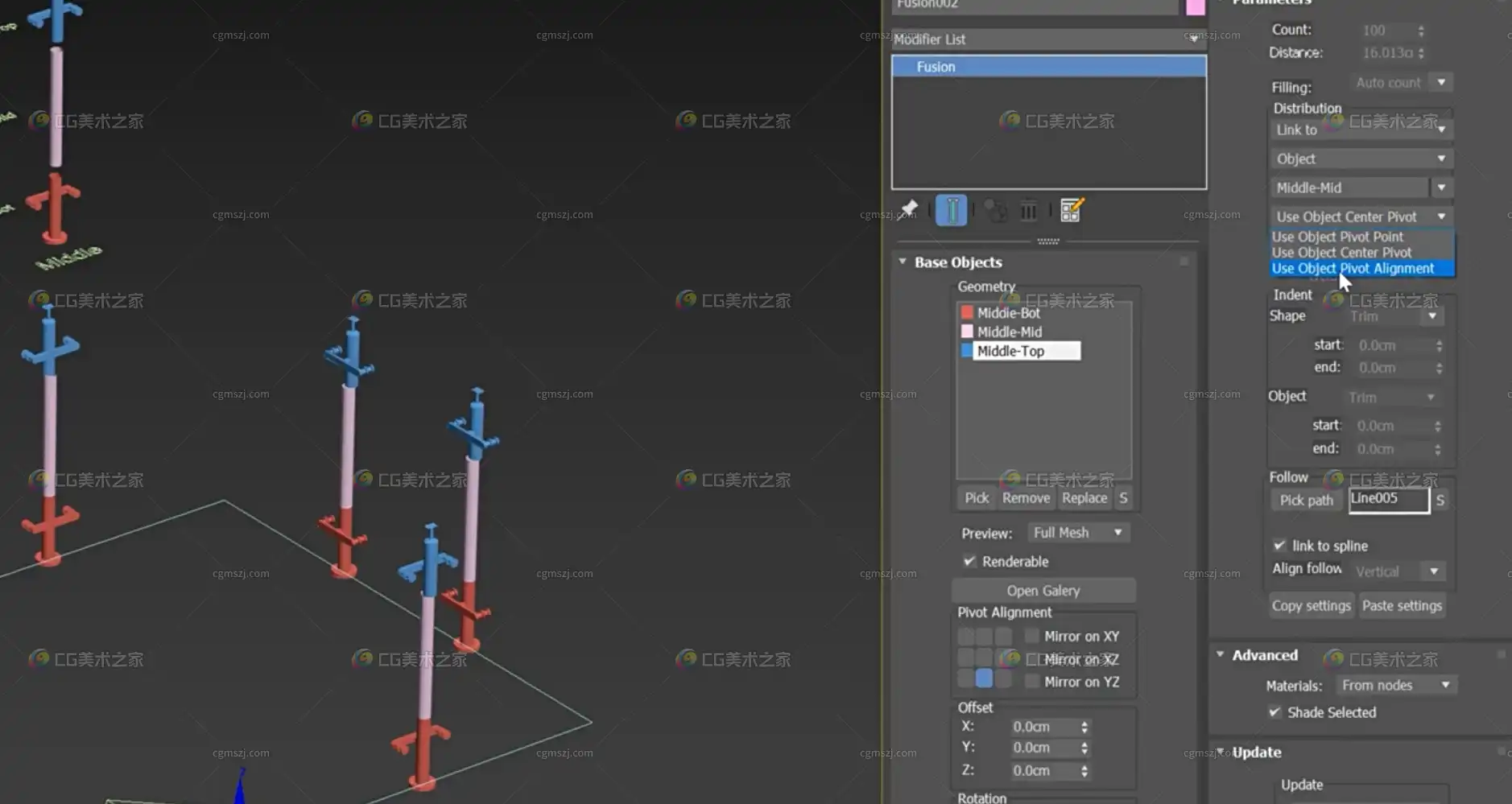Open the Middle-Mid object dropdown
Image resolution: width=1512 pixels, height=804 pixels.
click(1441, 188)
